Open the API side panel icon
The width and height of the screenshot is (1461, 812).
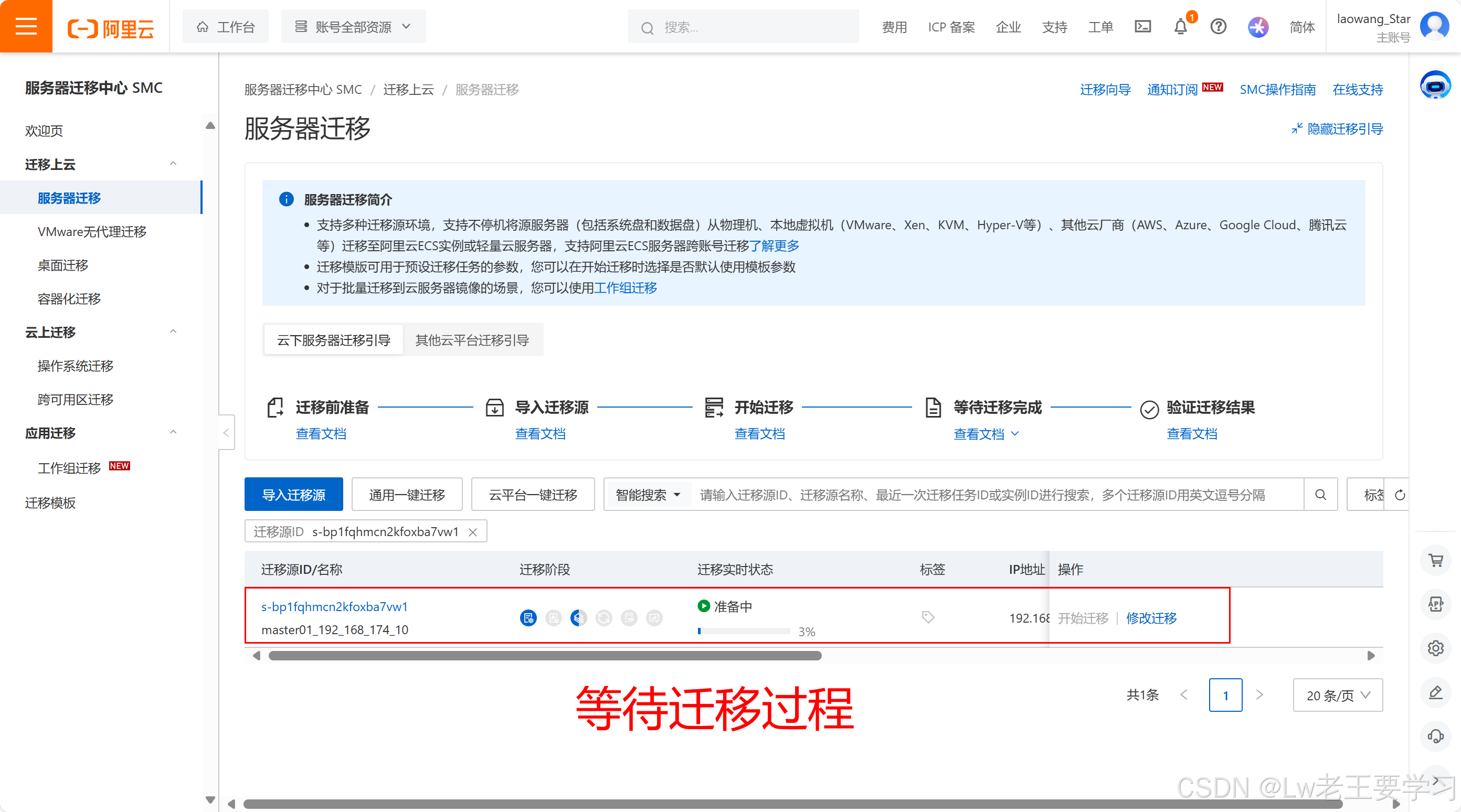1435,604
